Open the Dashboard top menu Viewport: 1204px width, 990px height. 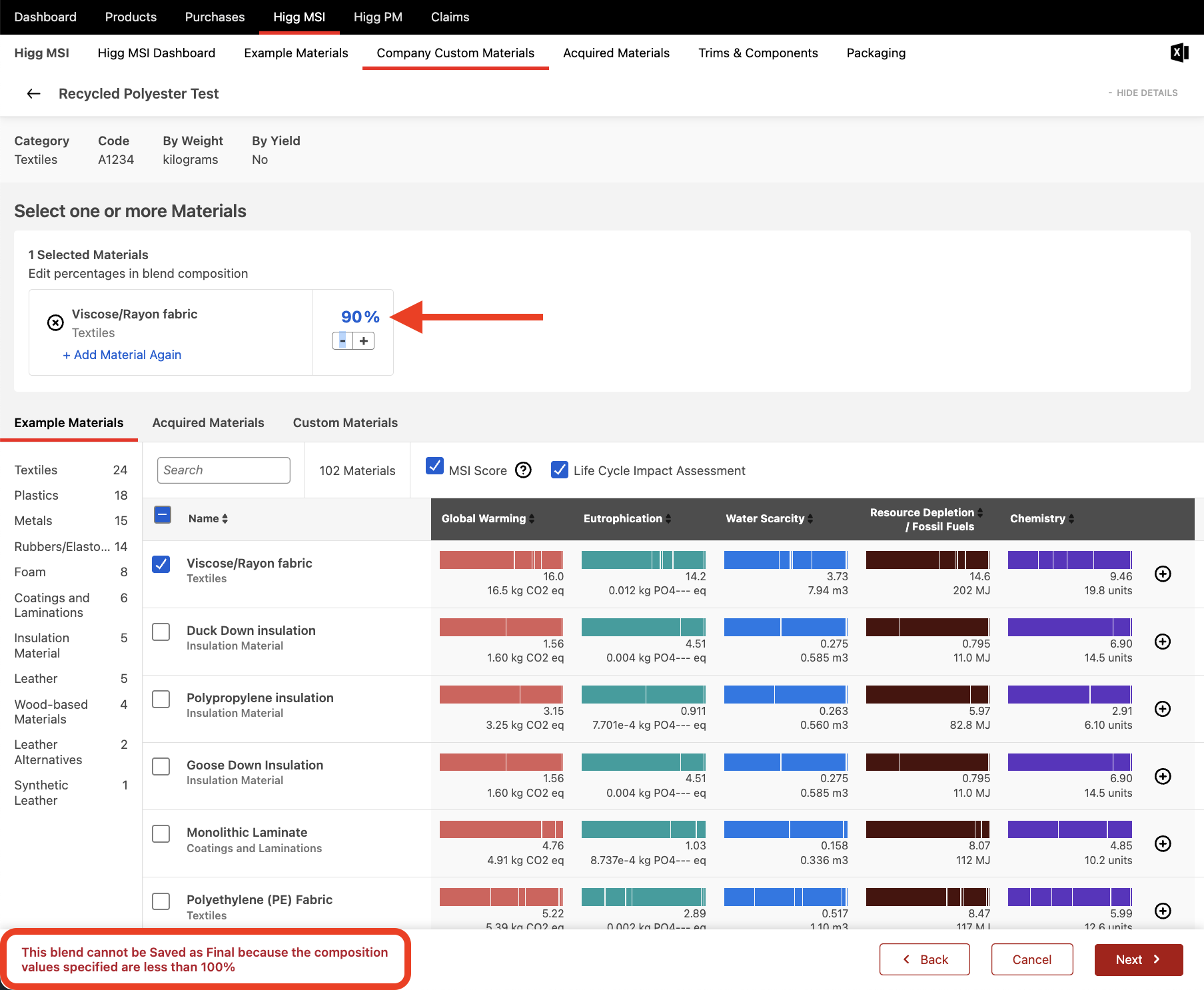coord(45,17)
